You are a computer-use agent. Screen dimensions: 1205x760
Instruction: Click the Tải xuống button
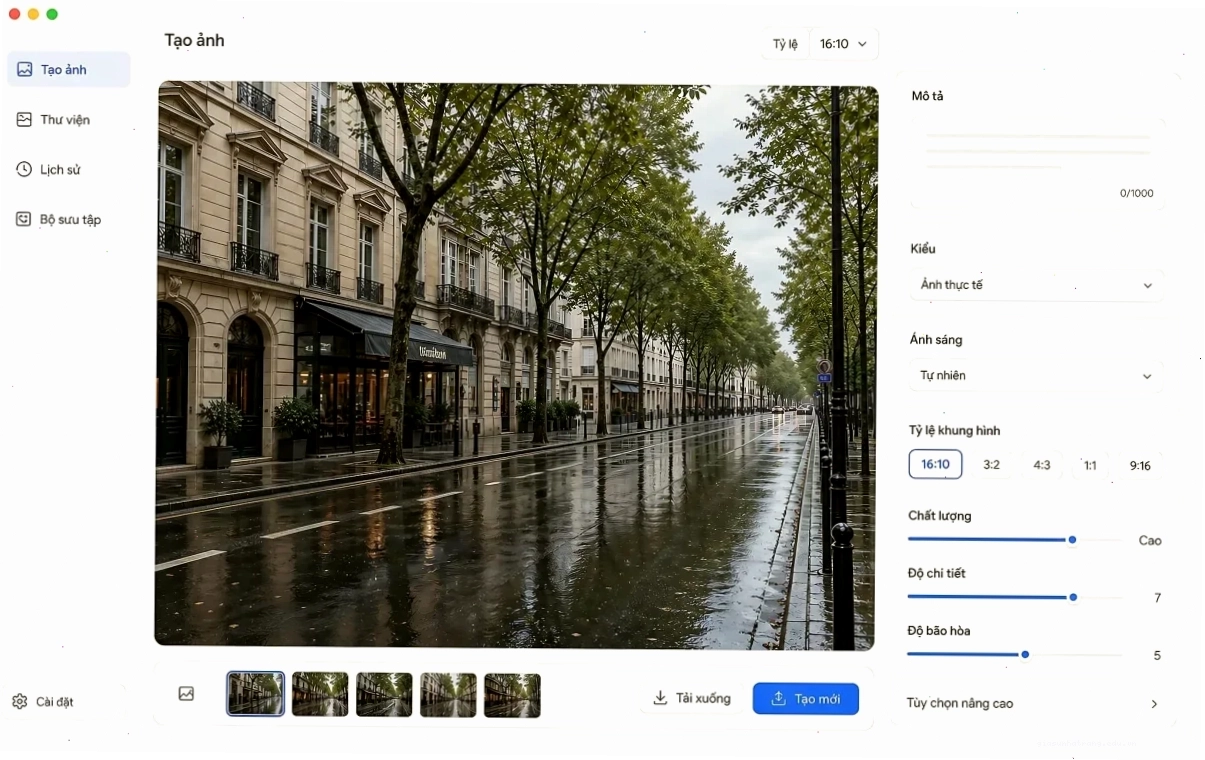coord(693,698)
